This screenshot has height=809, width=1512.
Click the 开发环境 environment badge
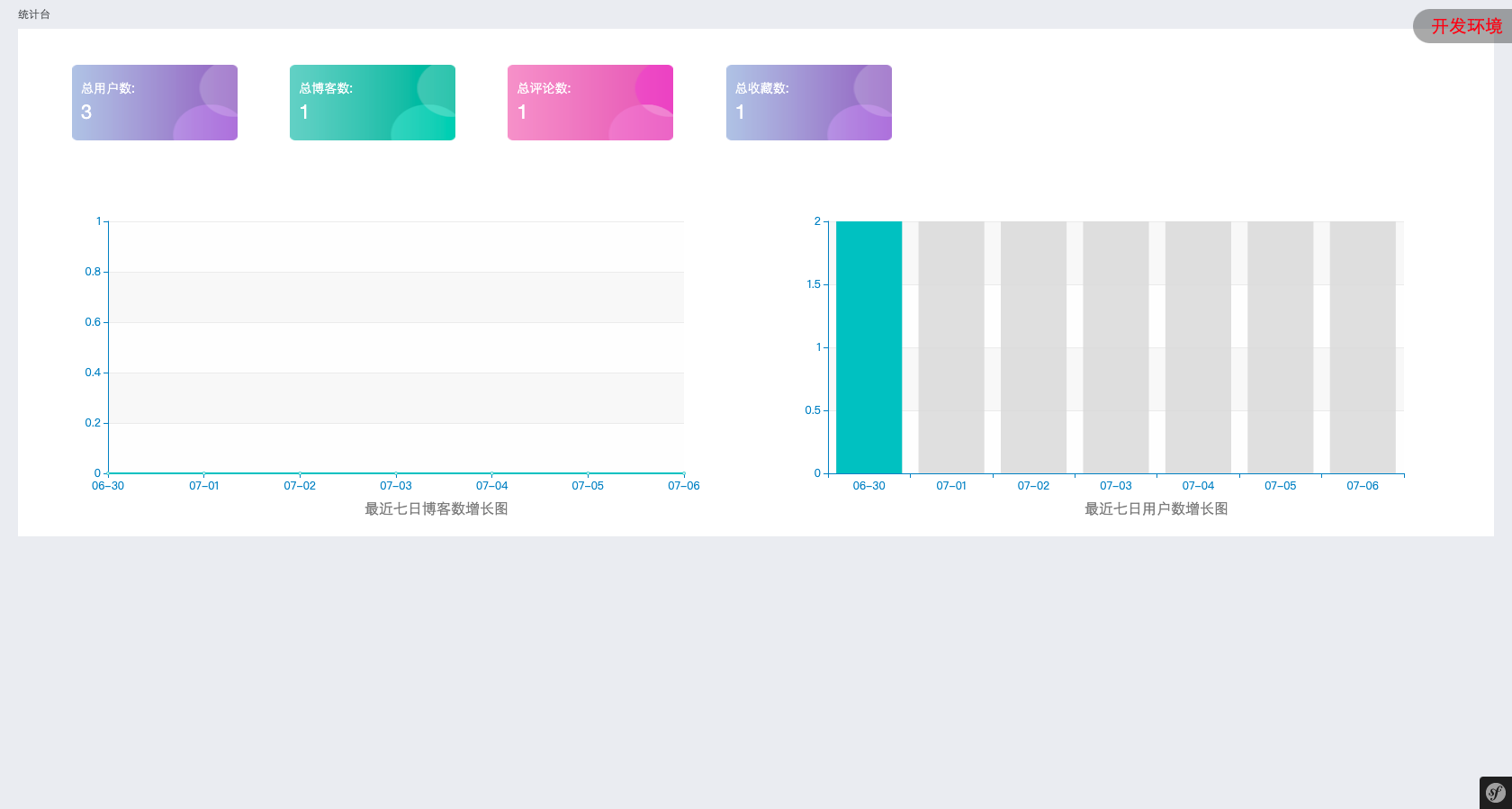1465,26
